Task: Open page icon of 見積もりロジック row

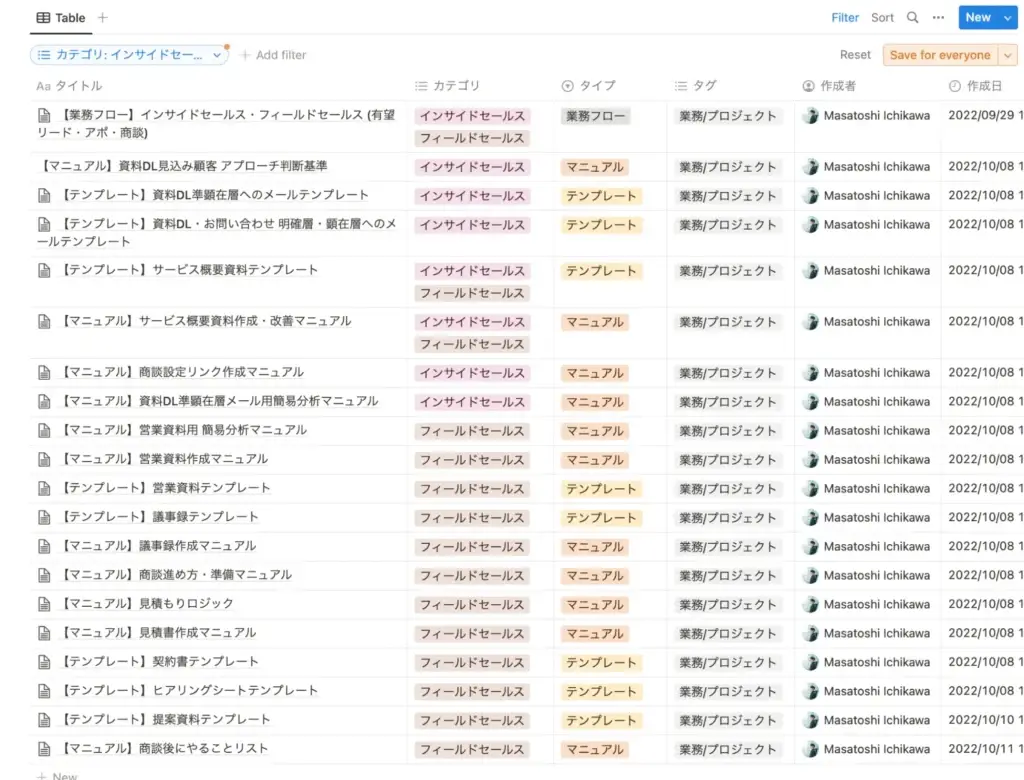Action: click(x=44, y=604)
